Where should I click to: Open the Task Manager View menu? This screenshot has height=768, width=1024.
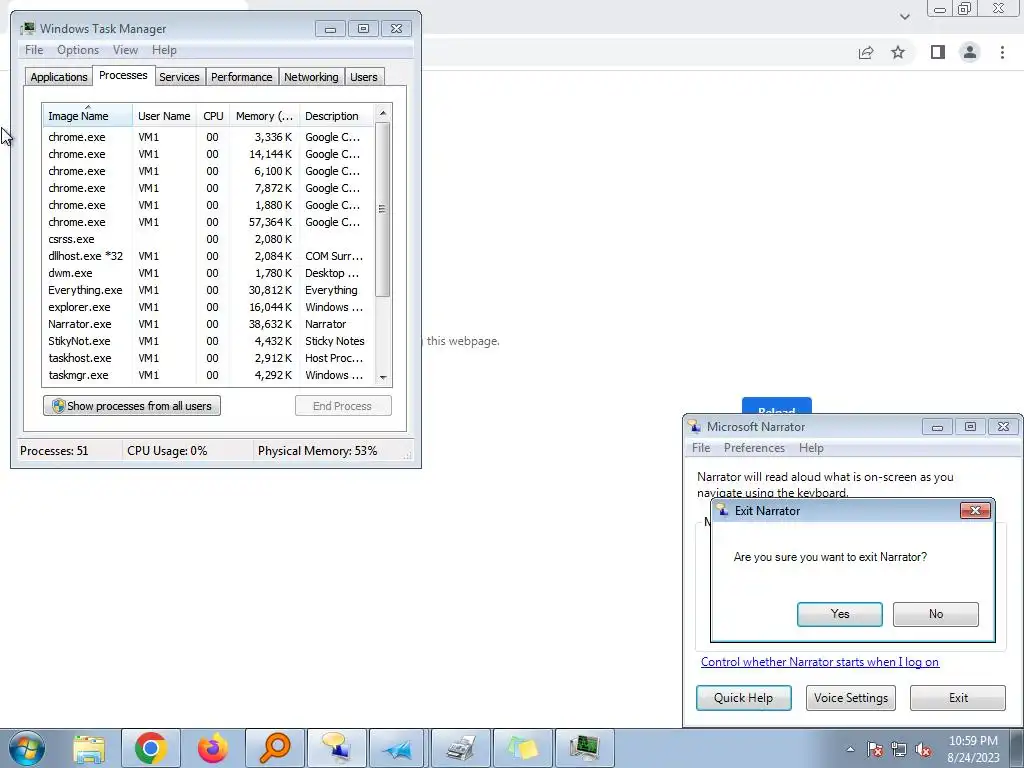(x=125, y=50)
